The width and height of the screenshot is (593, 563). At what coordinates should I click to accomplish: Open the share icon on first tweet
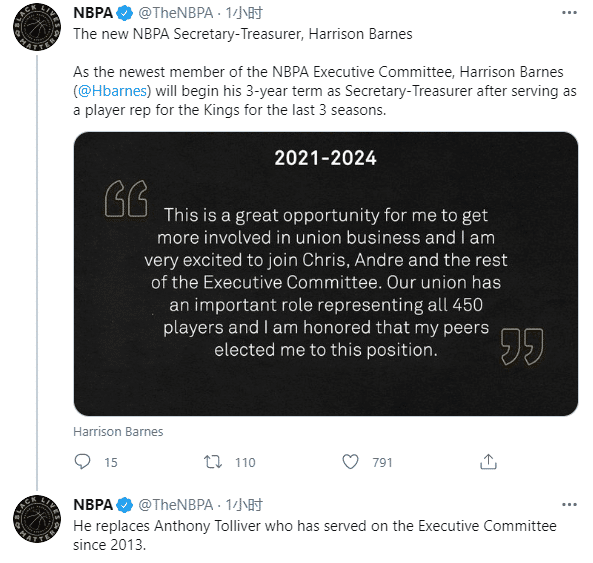click(x=488, y=462)
